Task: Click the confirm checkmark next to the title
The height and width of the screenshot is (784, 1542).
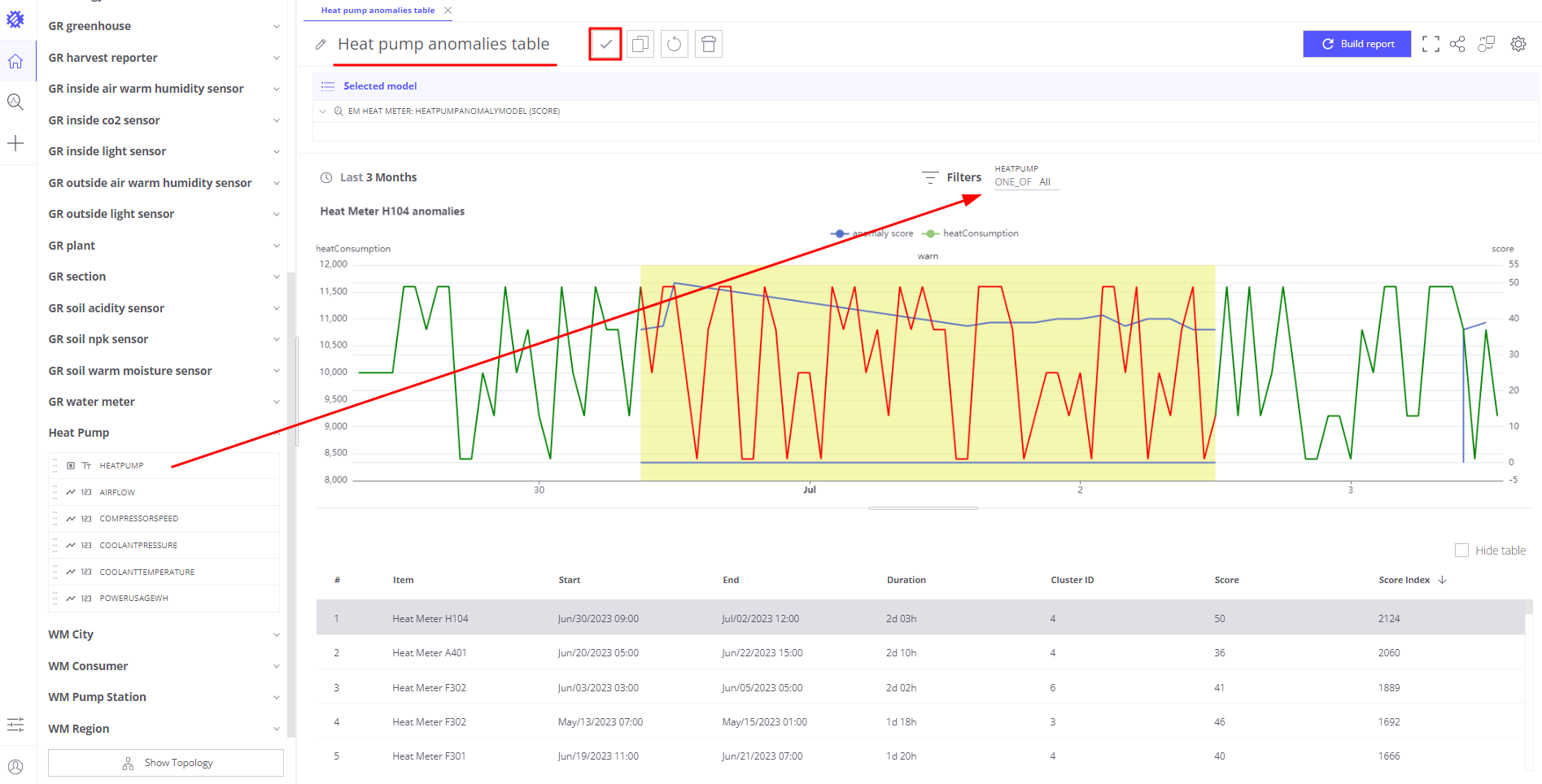Action: tap(605, 44)
